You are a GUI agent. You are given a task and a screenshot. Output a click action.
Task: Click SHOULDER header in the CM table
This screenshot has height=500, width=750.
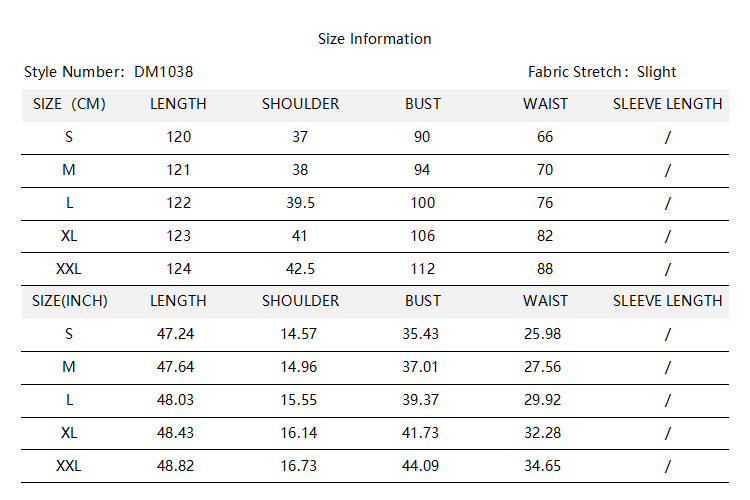[300, 104]
